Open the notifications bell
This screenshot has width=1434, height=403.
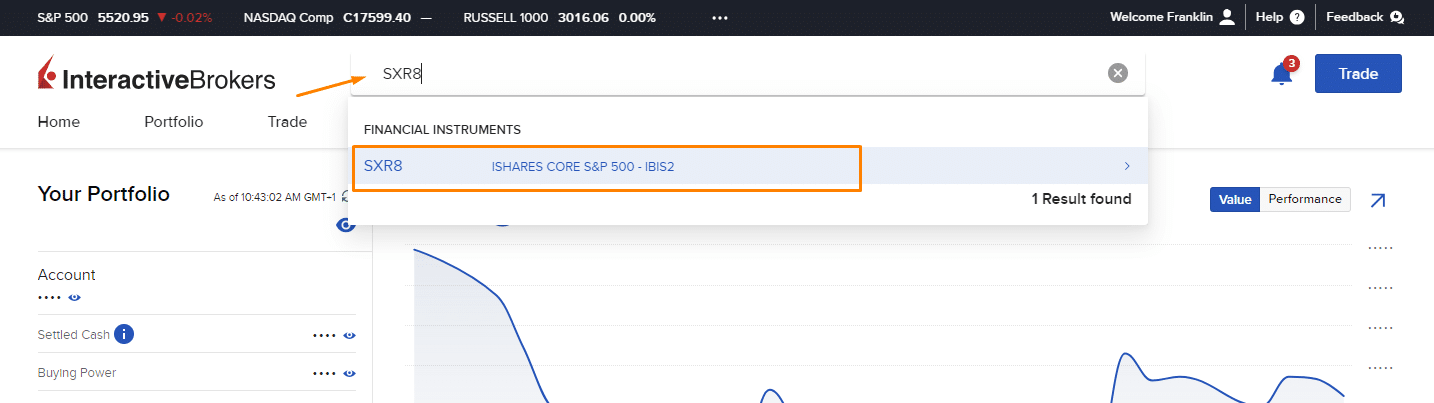click(1282, 73)
